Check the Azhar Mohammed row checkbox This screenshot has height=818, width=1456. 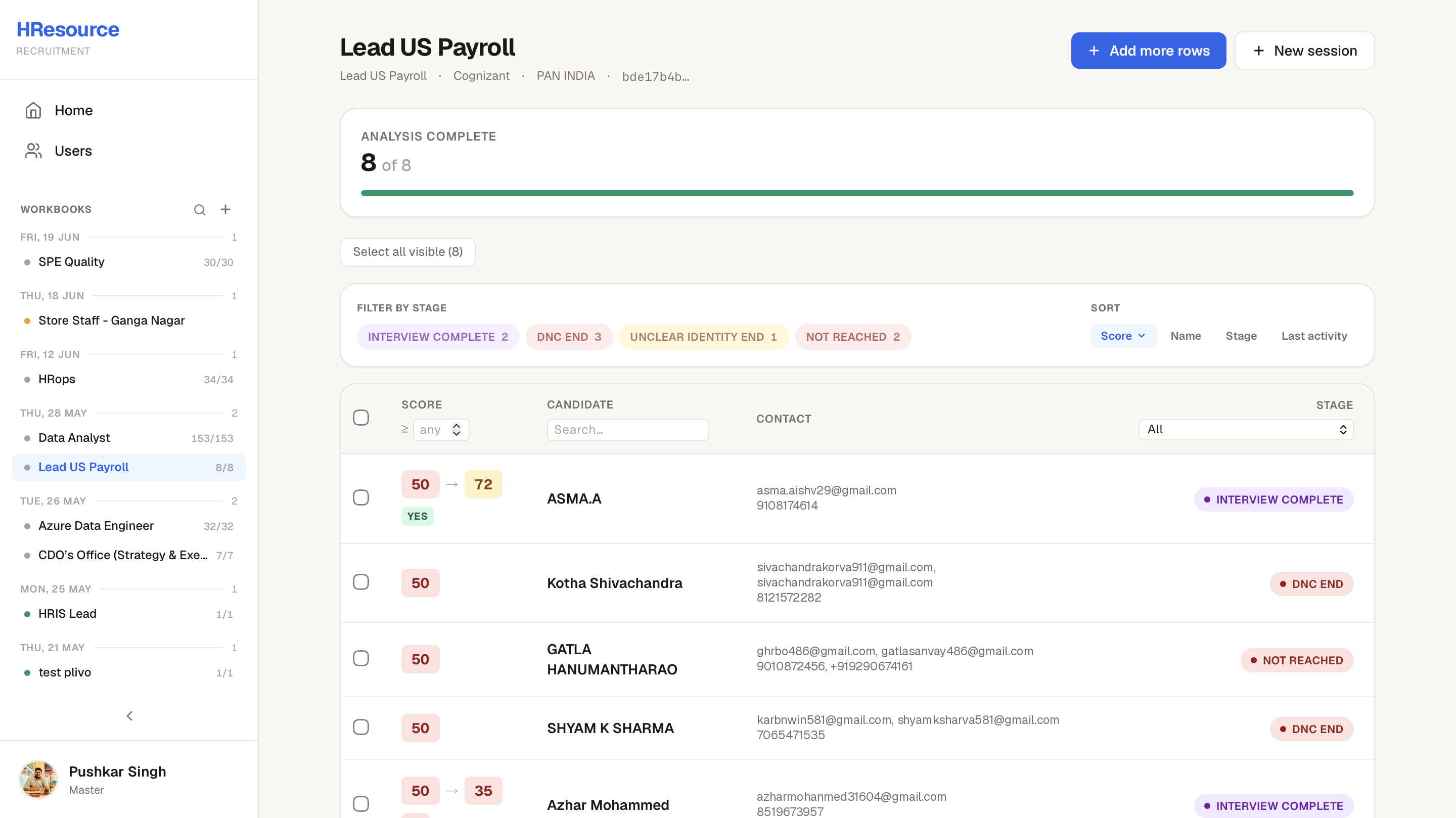[x=360, y=804]
